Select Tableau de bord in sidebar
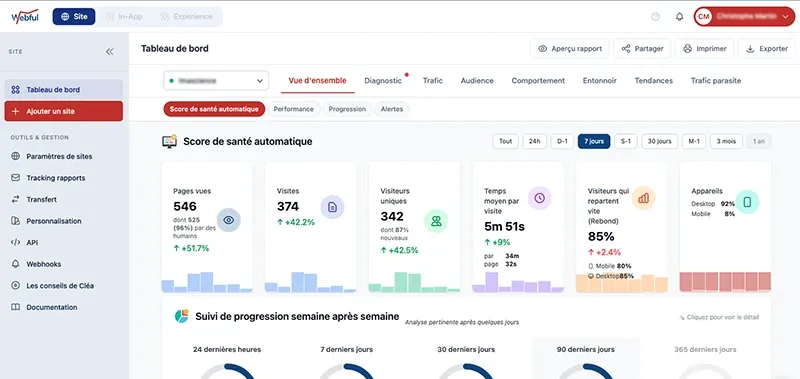 coord(64,90)
